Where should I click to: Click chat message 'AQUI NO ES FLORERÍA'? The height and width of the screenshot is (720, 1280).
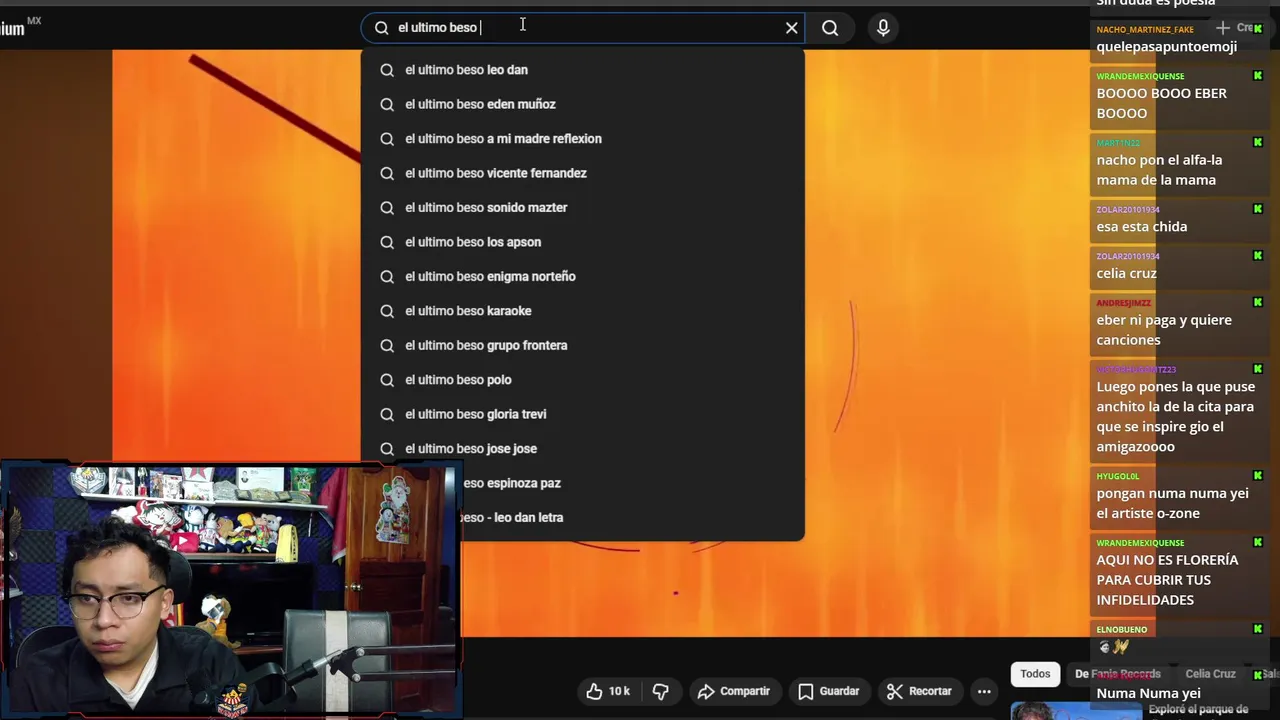pyautogui.click(x=1167, y=580)
